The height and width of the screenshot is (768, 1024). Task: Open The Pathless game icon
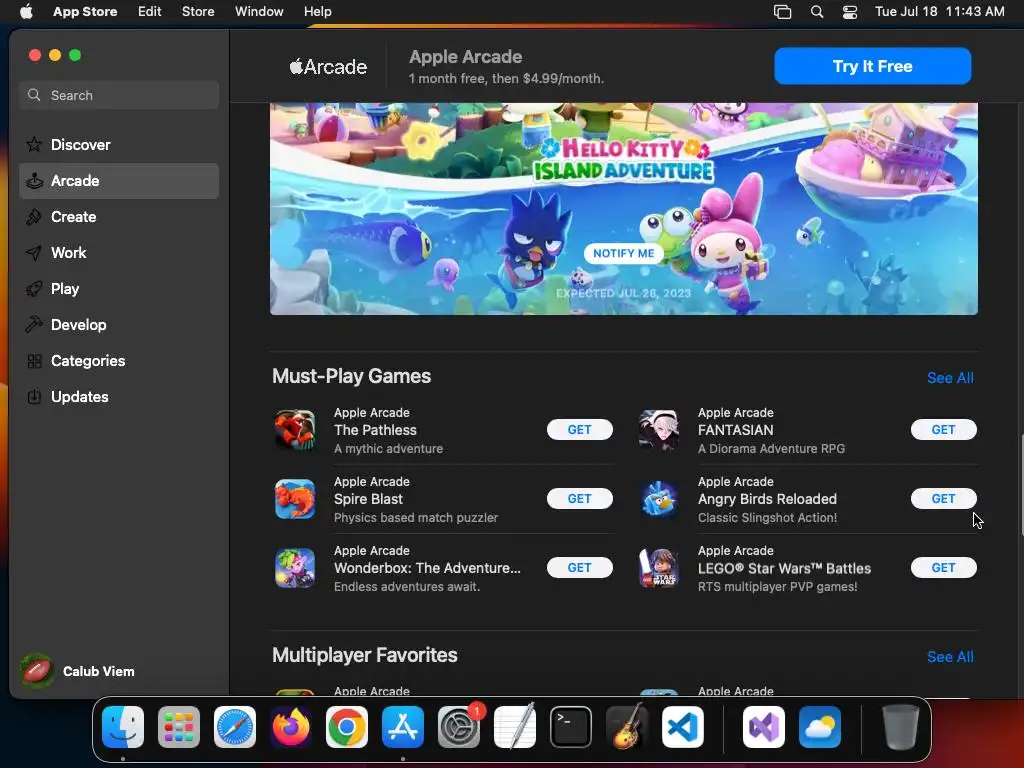[x=295, y=430]
